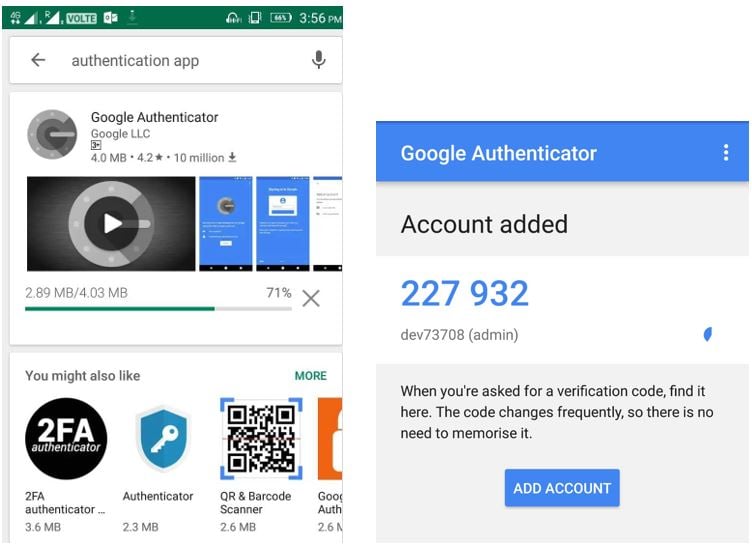Click the download progress bar
This screenshot has width=752, height=546.
[158, 309]
